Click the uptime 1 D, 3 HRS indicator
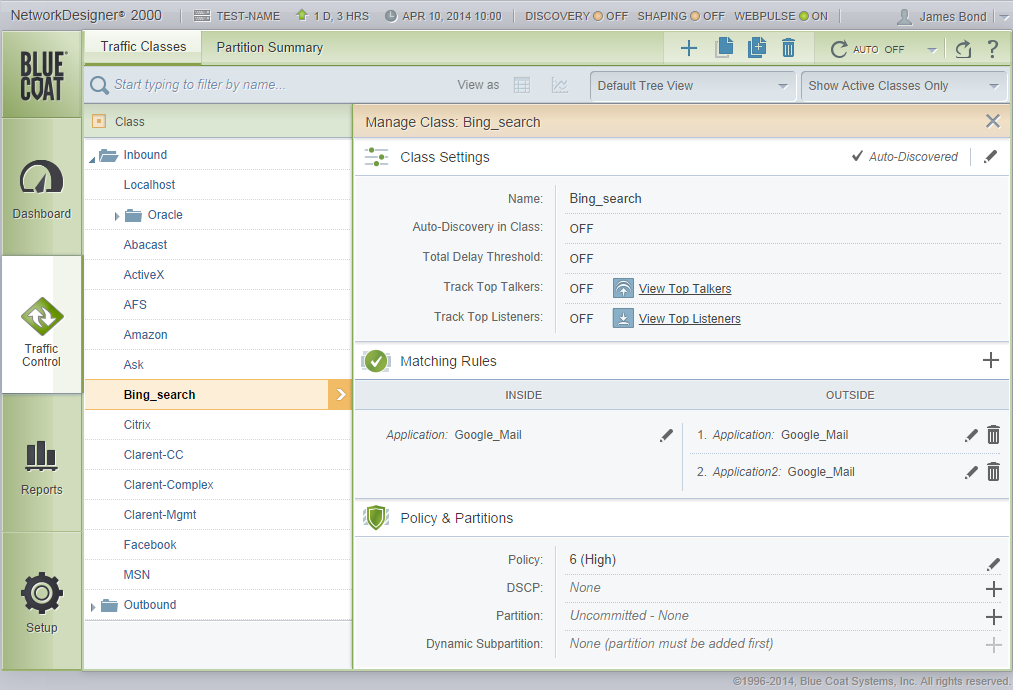The height and width of the screenshot is (690, 1013). pos(332,16)
